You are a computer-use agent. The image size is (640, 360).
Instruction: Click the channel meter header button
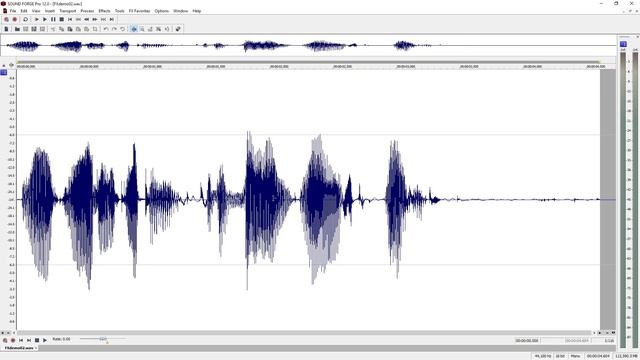623,44
